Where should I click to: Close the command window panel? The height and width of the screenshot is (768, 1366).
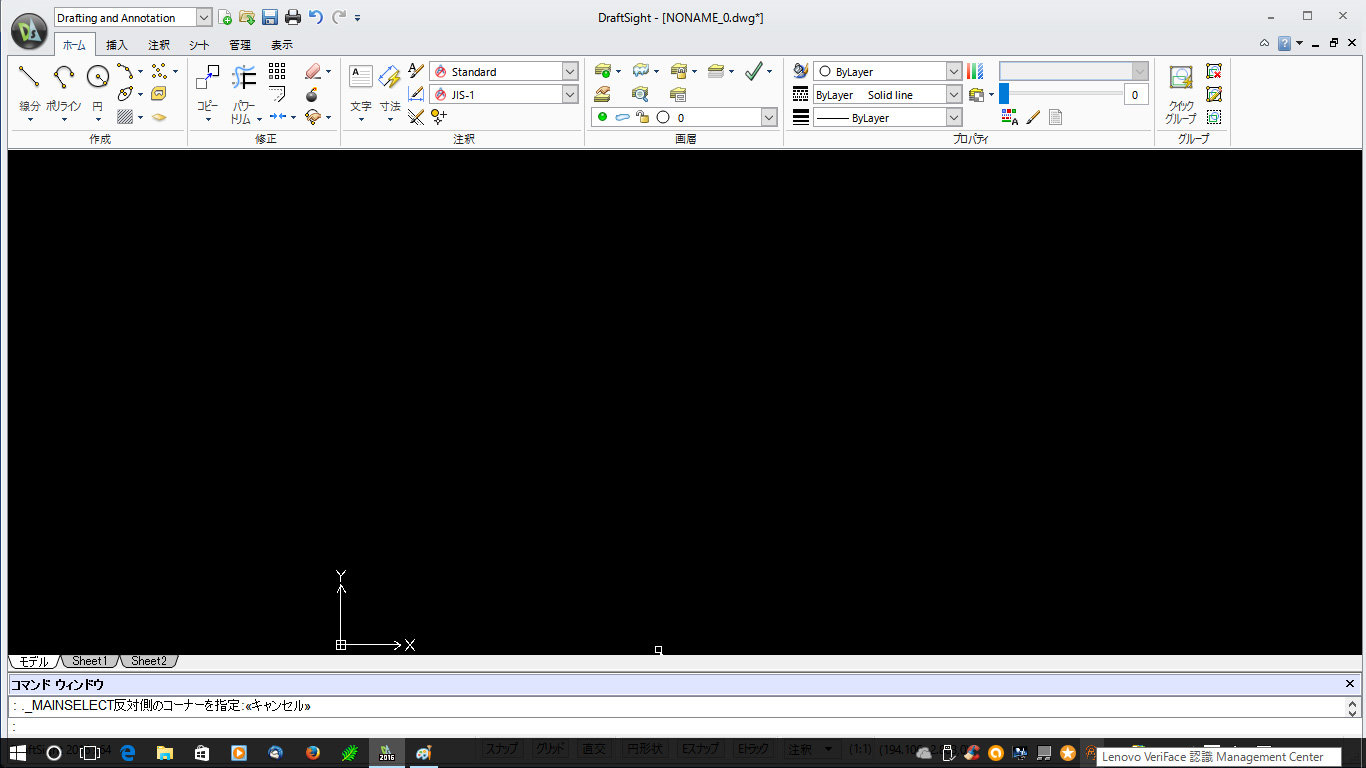1350,684
